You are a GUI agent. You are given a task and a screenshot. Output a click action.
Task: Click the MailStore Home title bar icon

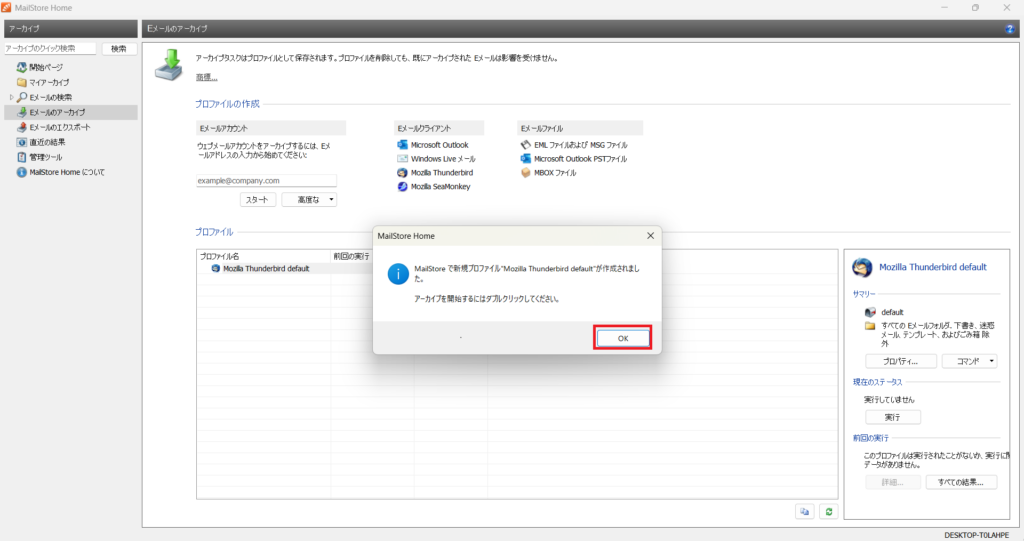coord(7,8)
